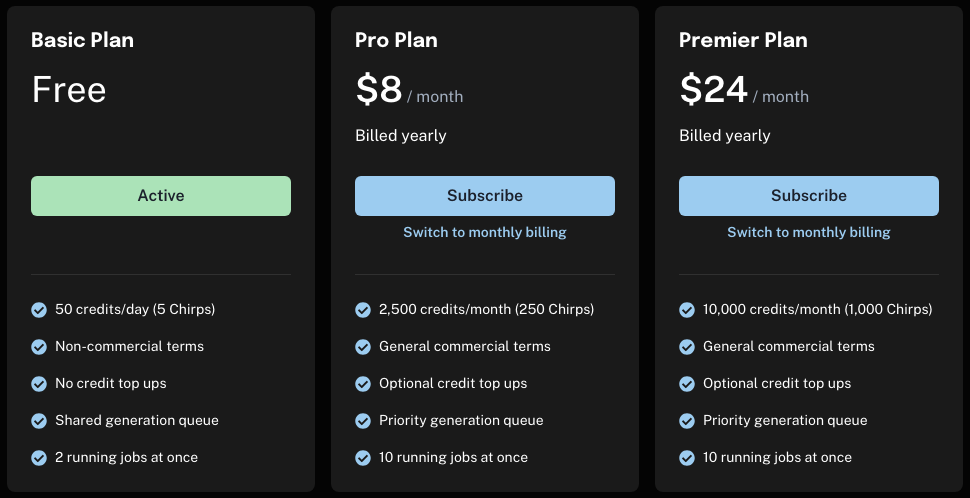Click checkmark icon beside 2,500 credits/month
This screenshot has height=498, width=970.
pyautogui.click(x=363, y=310)
